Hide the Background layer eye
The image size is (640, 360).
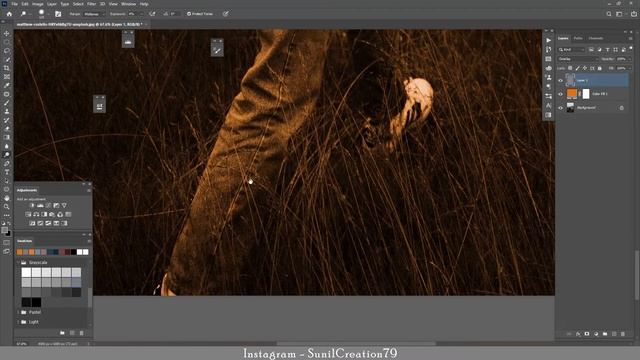[560, 108]
